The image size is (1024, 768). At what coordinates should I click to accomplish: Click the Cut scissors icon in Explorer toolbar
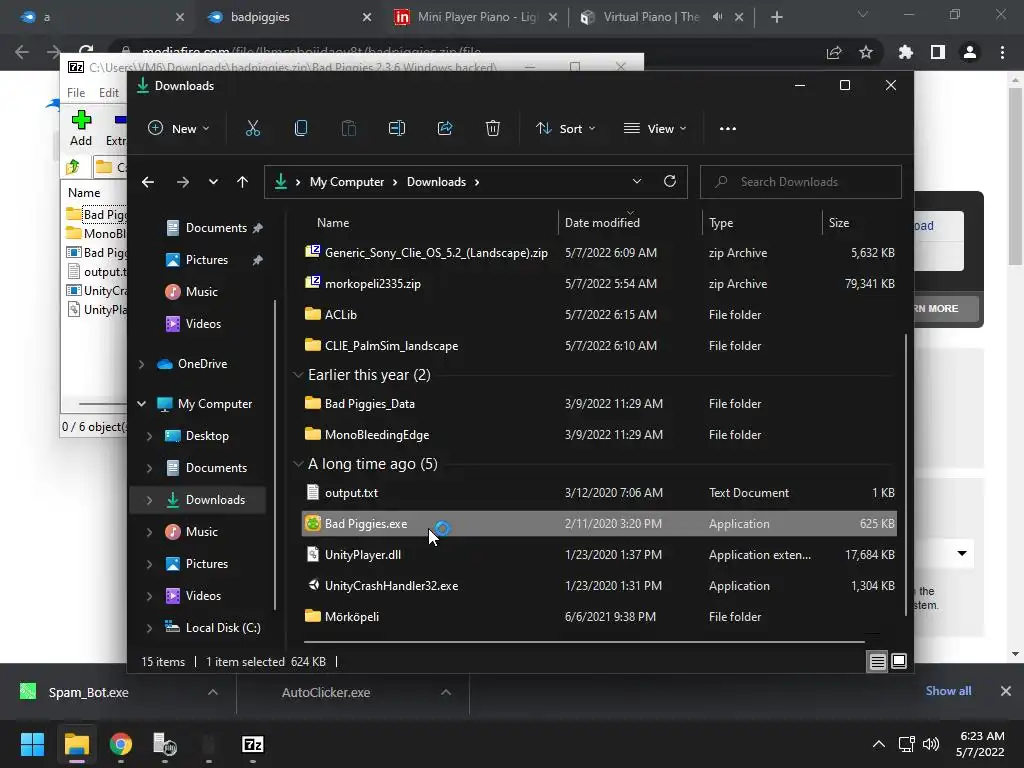[x=253, y=129]
